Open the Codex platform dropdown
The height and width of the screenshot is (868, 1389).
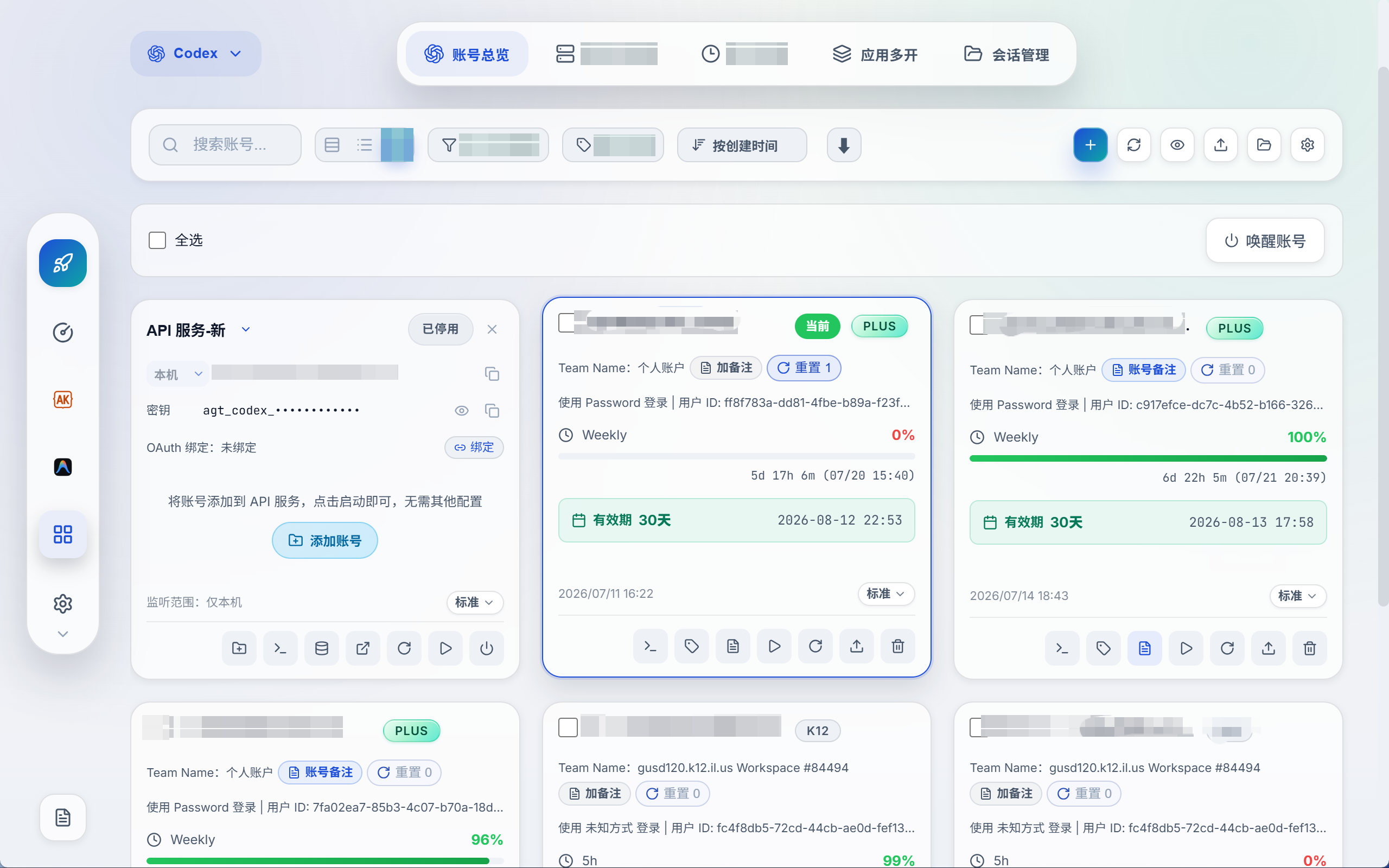(x=195, y=53)
